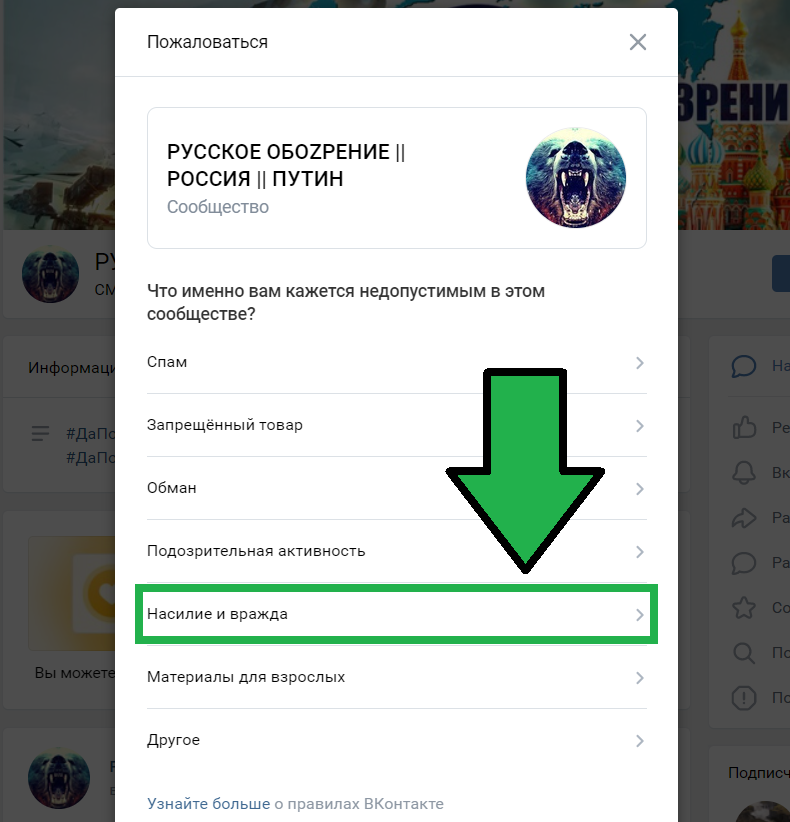
Task: Select the Спам report reason
Action: (396, 362)
